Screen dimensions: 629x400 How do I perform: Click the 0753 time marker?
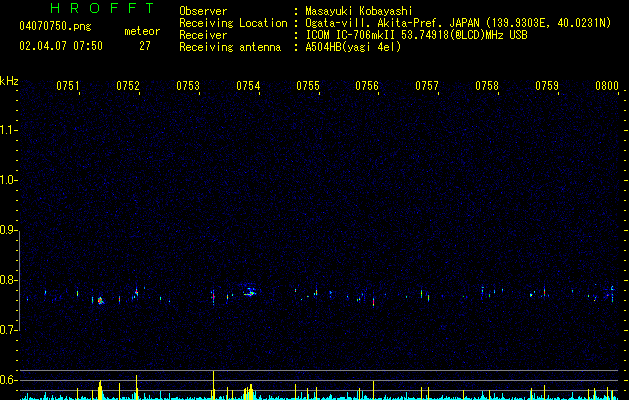pos(188,86)
